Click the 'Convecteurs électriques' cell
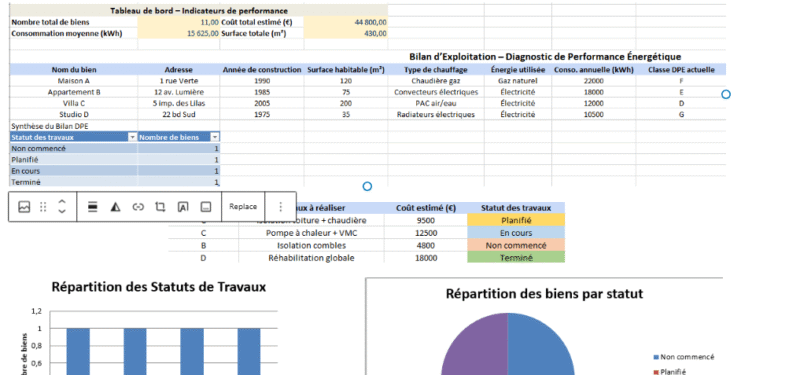Image resolution: width=800 pixels, height=375 pixels. 436,92
